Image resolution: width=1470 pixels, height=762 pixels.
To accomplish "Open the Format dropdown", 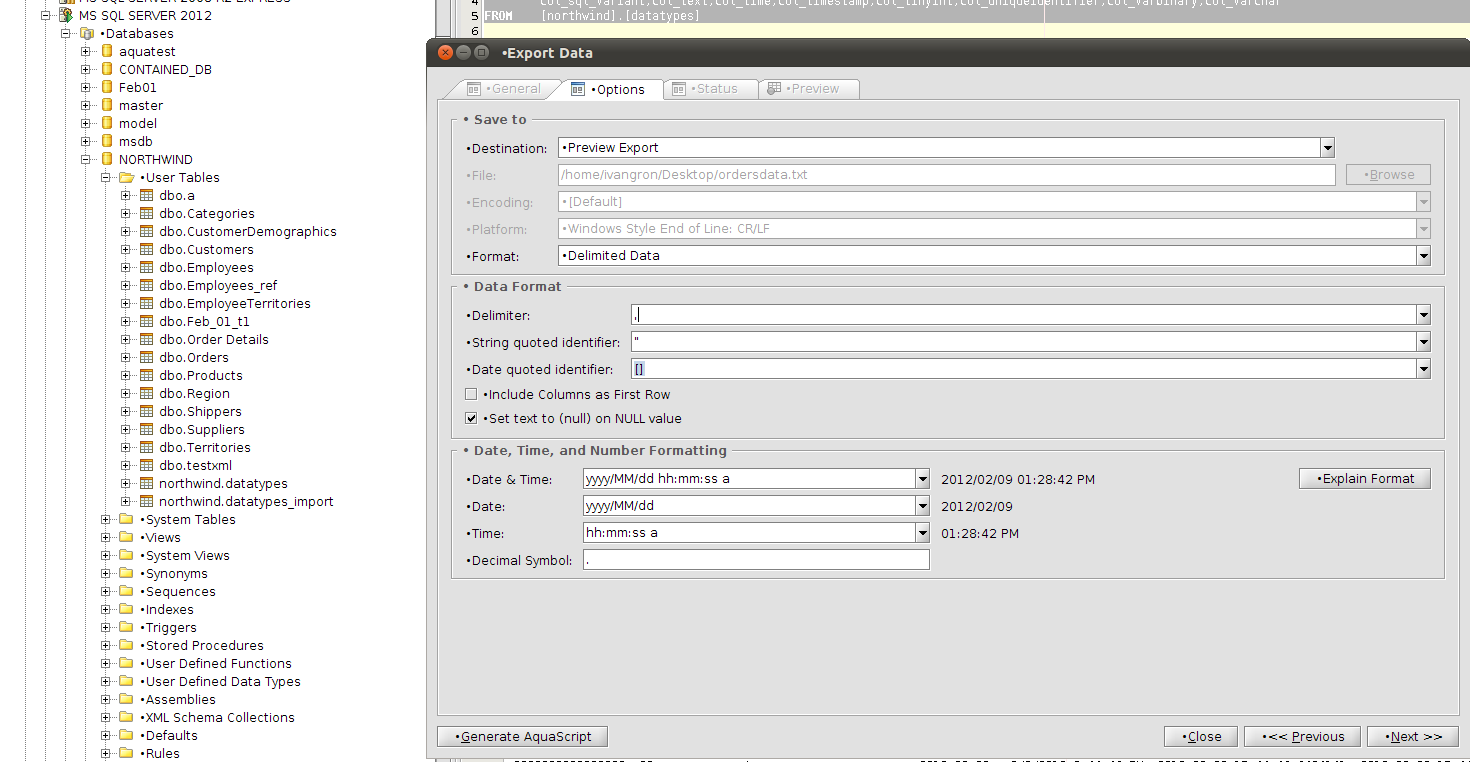I will (1423, 256).
